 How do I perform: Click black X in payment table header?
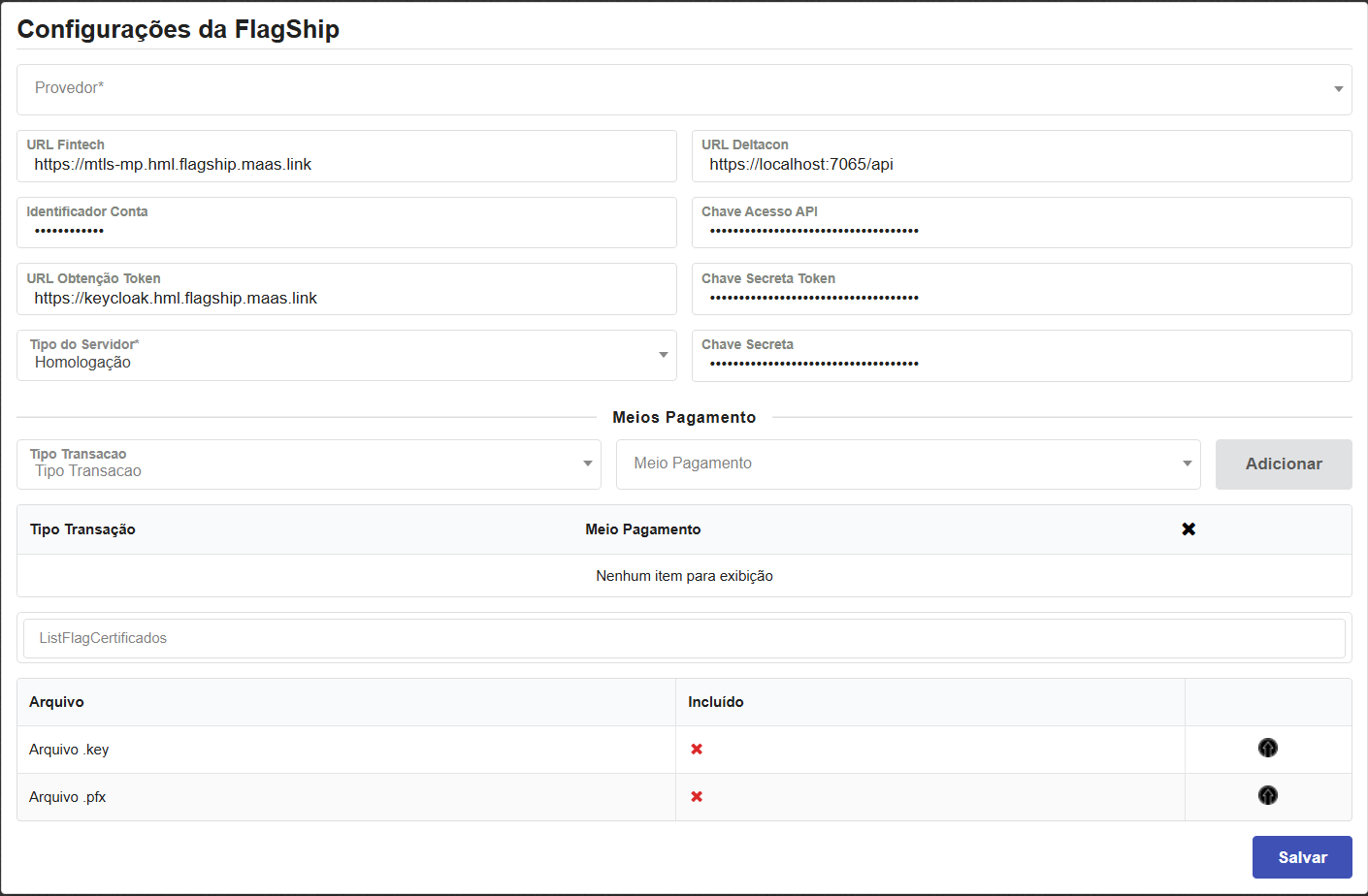[x=1189, y=529]
